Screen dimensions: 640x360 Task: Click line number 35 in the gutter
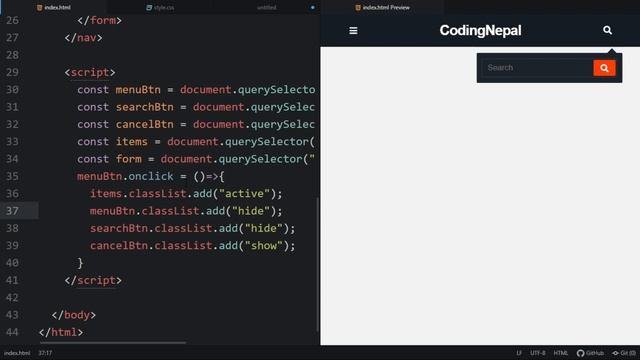click(x=12, y=176)
